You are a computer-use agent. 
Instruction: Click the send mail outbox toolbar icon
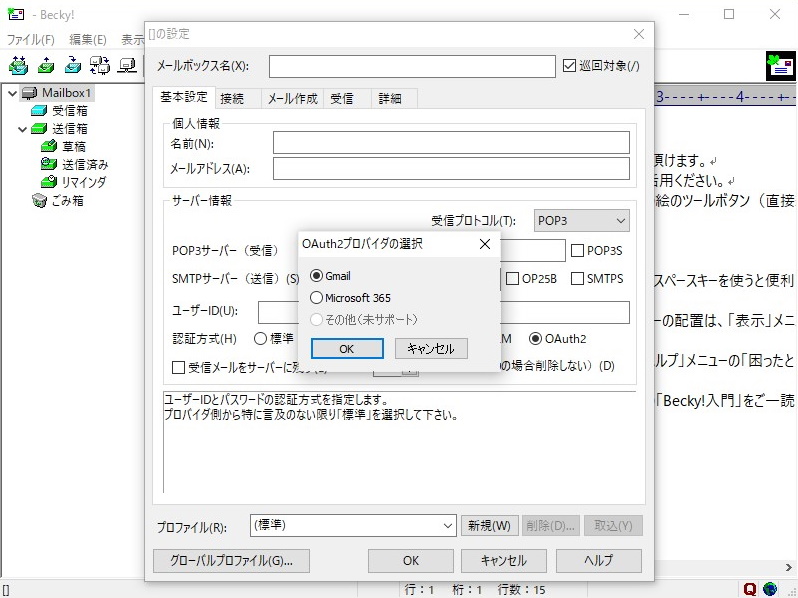point(46,65)
